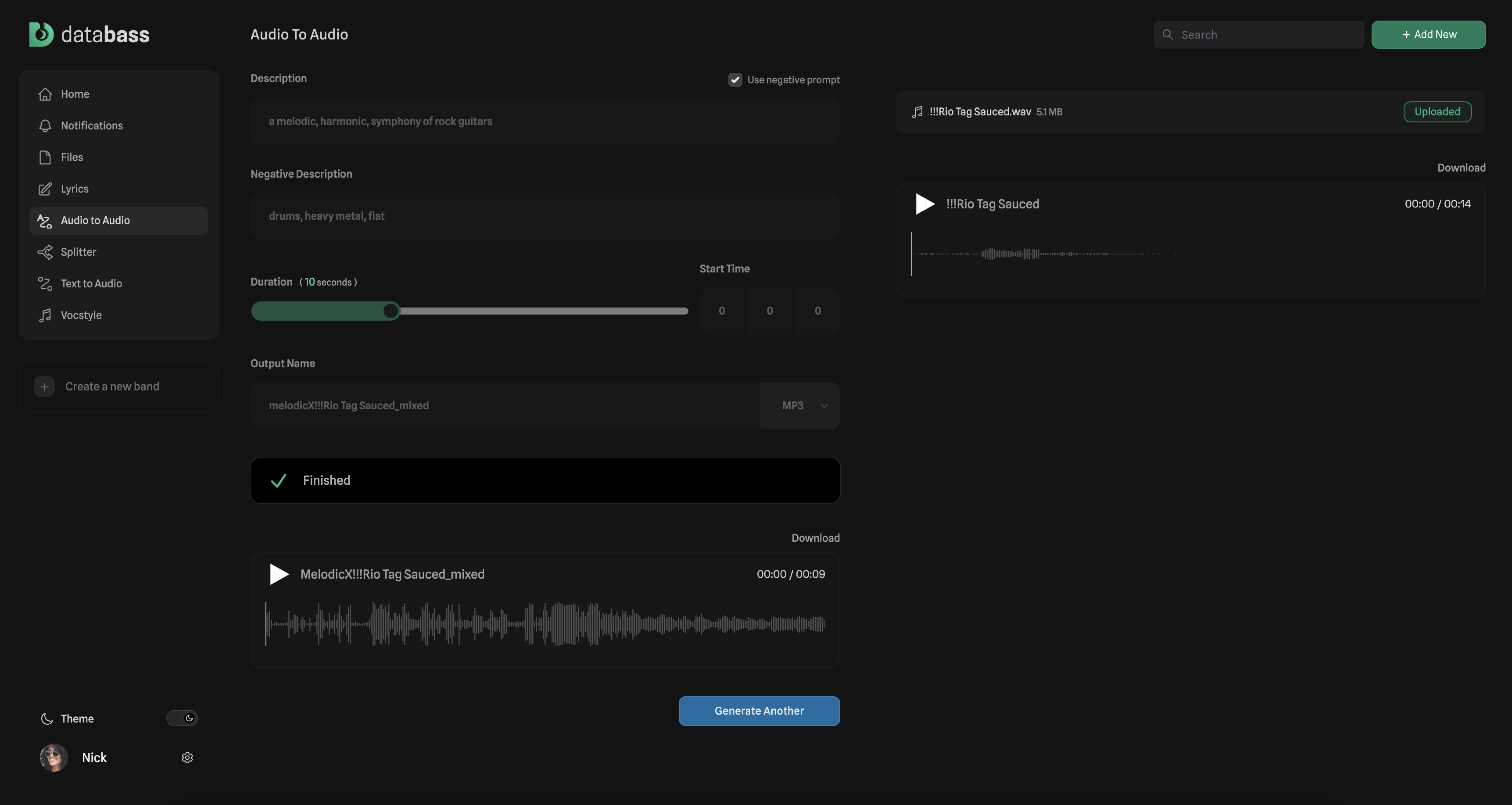
Task: Click the Duration slider handle
Action: (x=391, y=311)
